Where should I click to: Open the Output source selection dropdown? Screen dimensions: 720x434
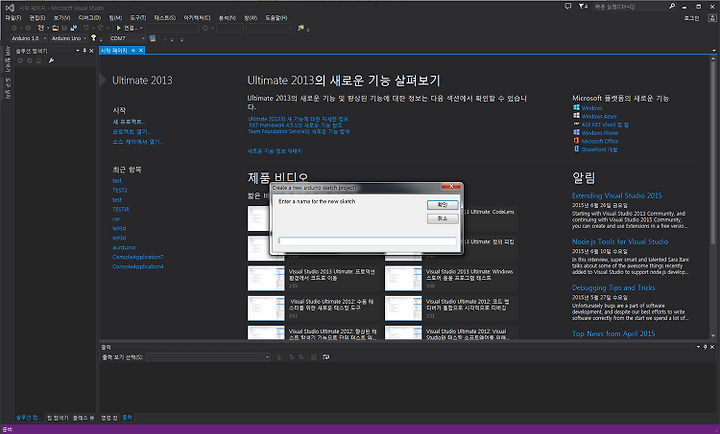click(x=208, y=357)
